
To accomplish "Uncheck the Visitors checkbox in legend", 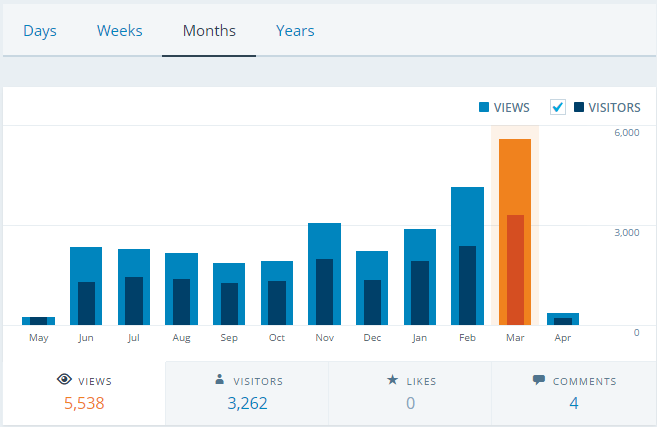I will click(x=558, y=107).
